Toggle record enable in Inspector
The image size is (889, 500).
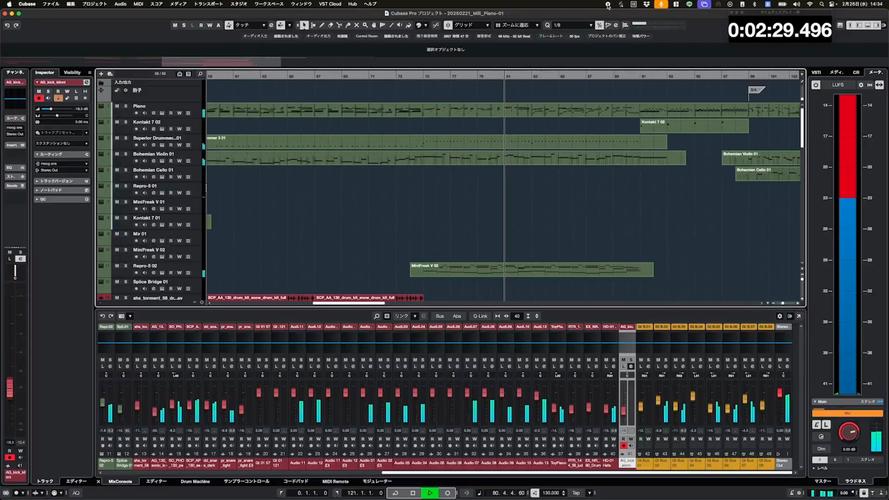pos(39,98)
